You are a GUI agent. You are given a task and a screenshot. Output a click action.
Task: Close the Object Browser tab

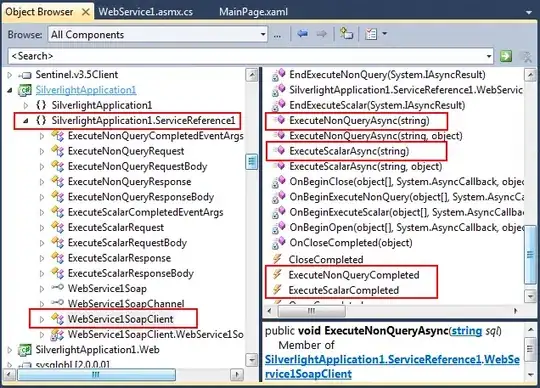pos(86,12)
